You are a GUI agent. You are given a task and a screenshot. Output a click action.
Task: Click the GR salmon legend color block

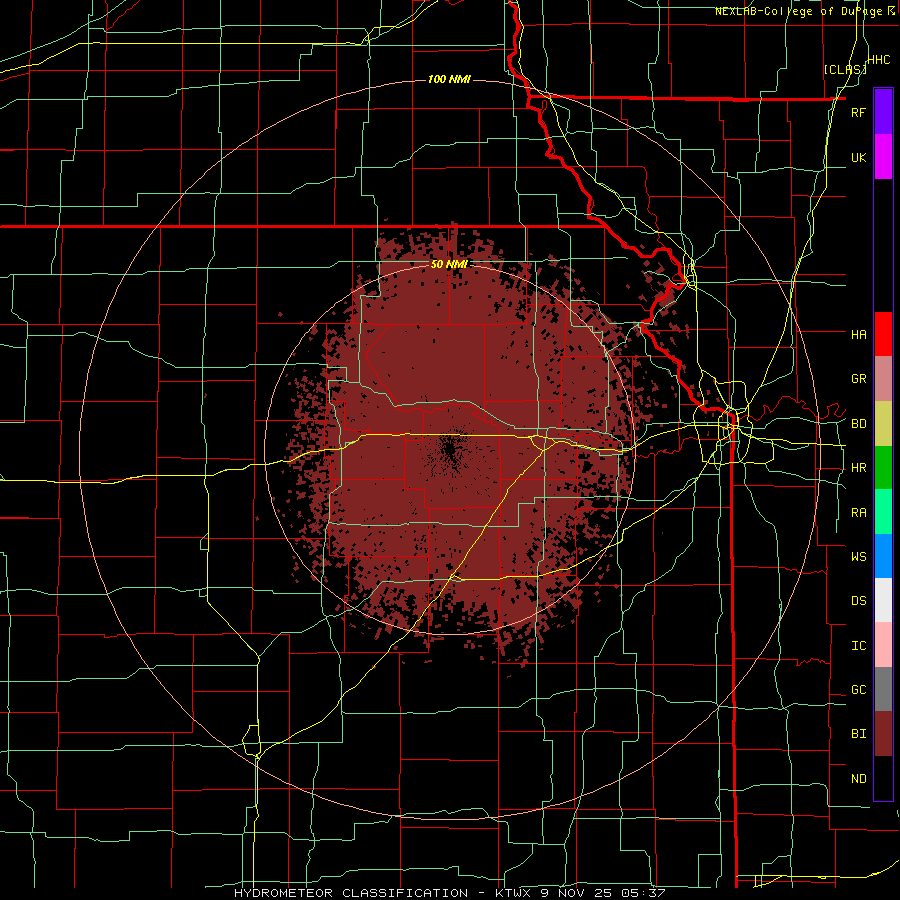tap(883, 379)
